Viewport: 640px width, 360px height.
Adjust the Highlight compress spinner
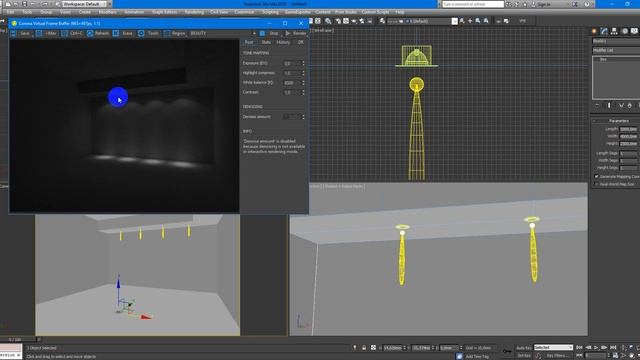click(303, 73)
